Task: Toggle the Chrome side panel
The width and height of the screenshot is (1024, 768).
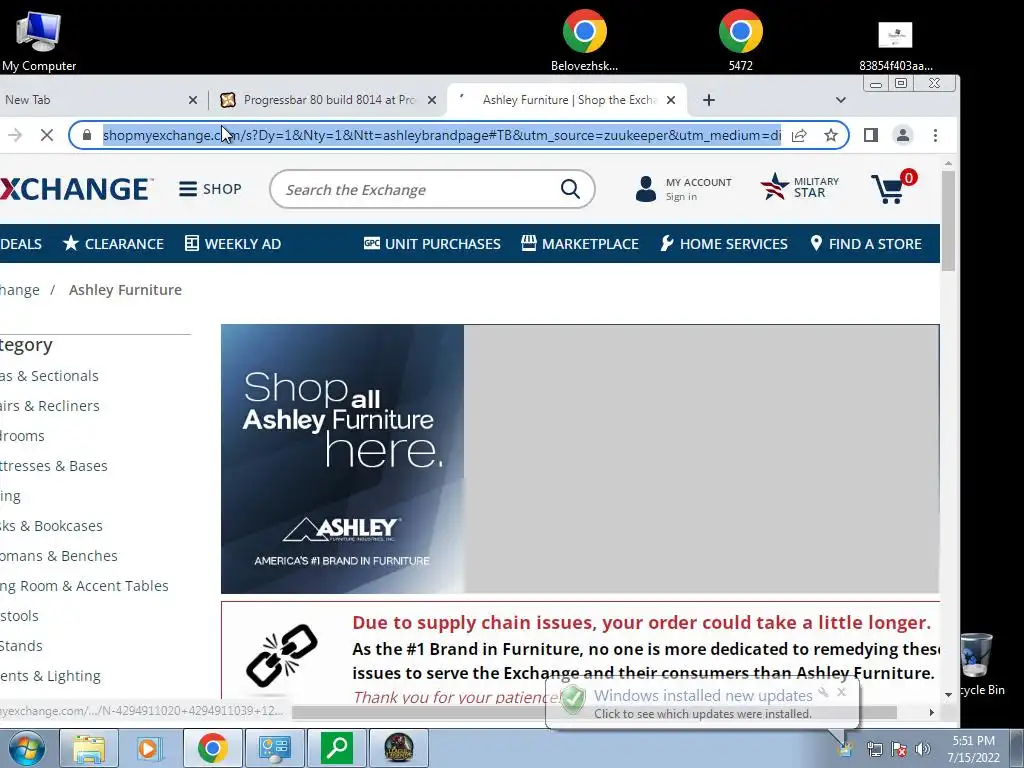Action: pyautogui.click(x=871, y=135)
